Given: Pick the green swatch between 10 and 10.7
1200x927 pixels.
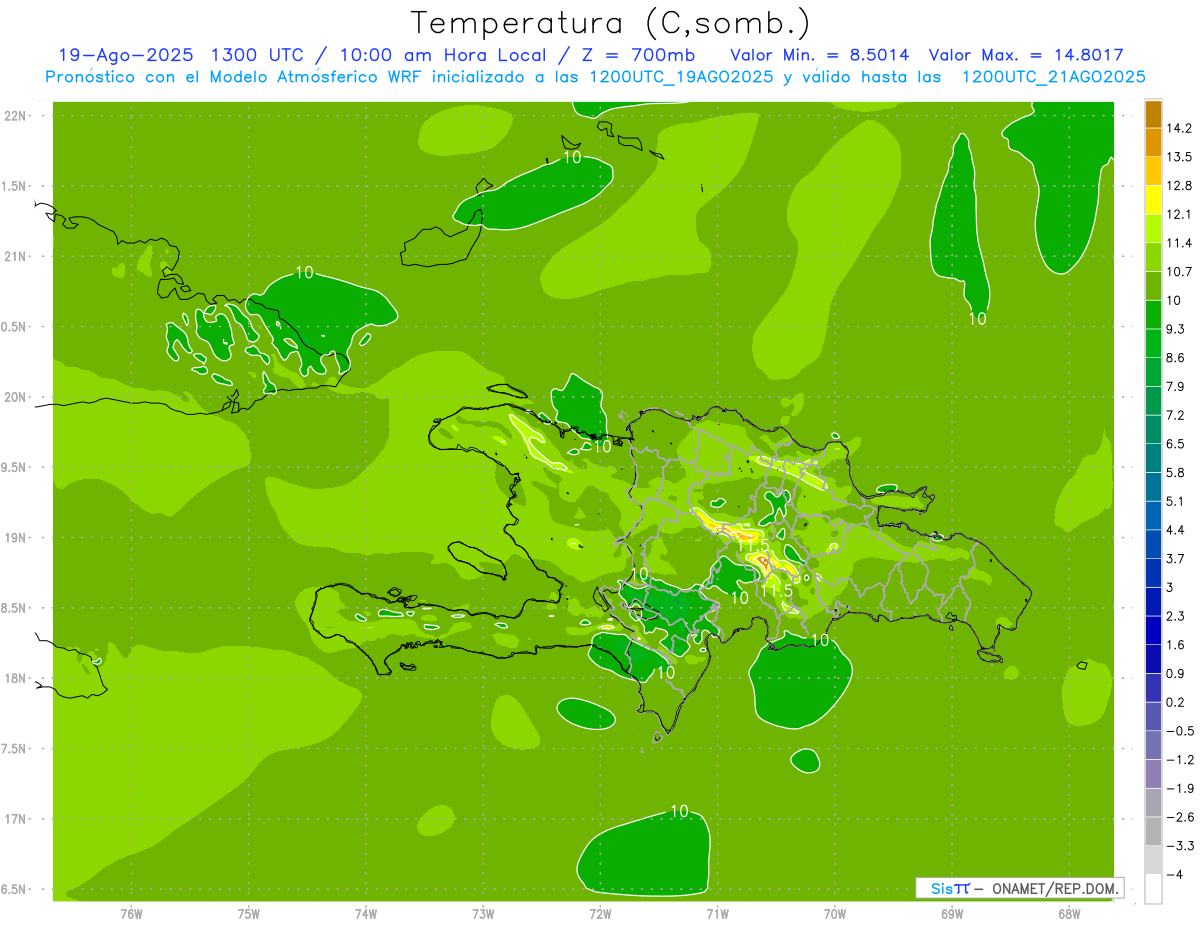Looking at the screenshot, I should click(x=1153, y=285).
